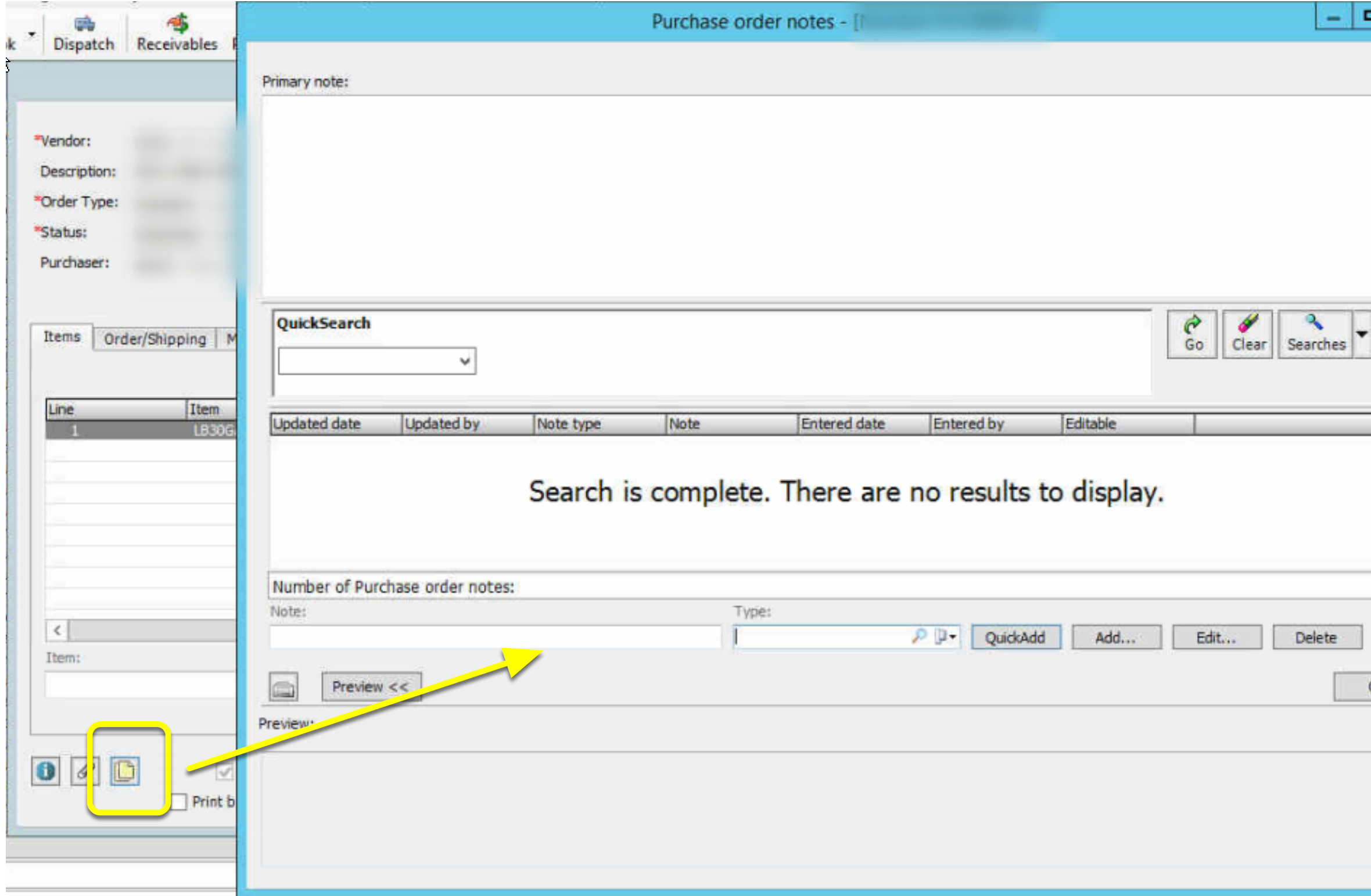Open the blue information icon

[x=46, y=771]
